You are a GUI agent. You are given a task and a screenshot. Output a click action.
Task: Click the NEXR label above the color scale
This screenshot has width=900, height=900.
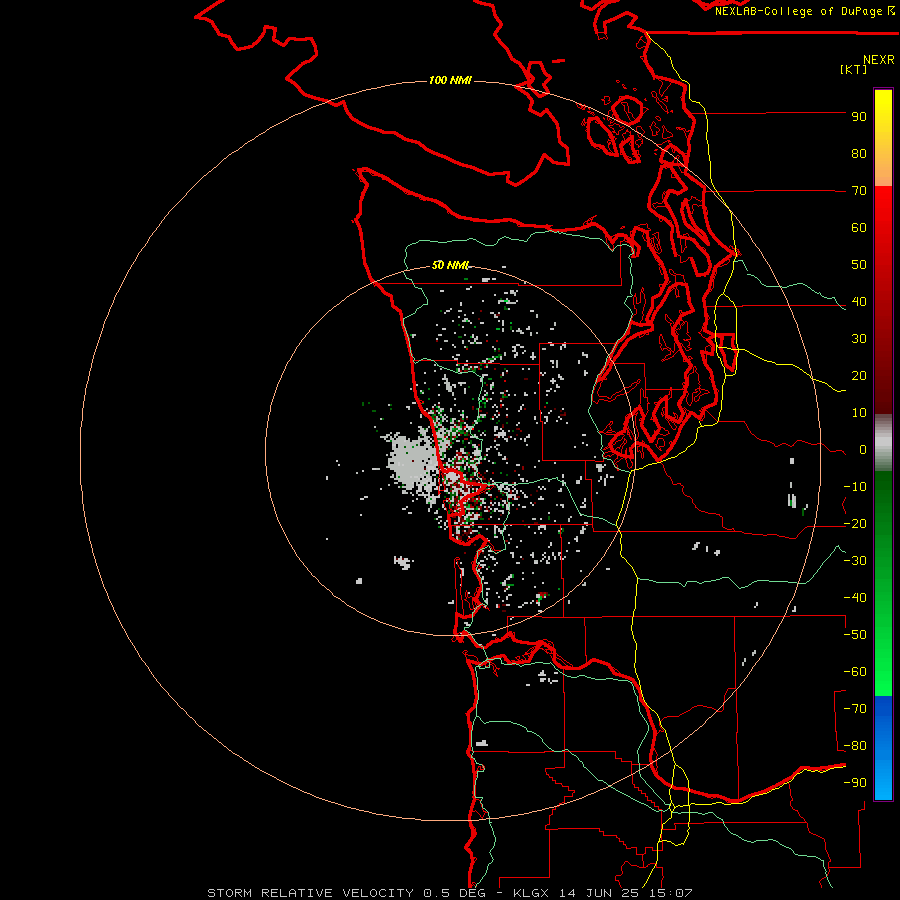(879, 59)
